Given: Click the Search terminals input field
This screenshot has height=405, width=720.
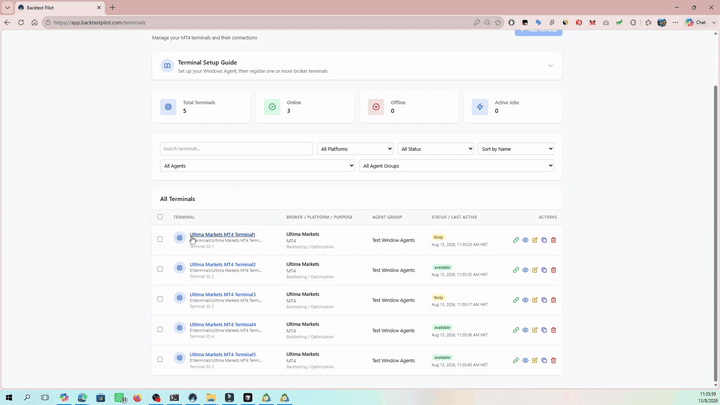Looking at the screenshot, I should [236, 149].
